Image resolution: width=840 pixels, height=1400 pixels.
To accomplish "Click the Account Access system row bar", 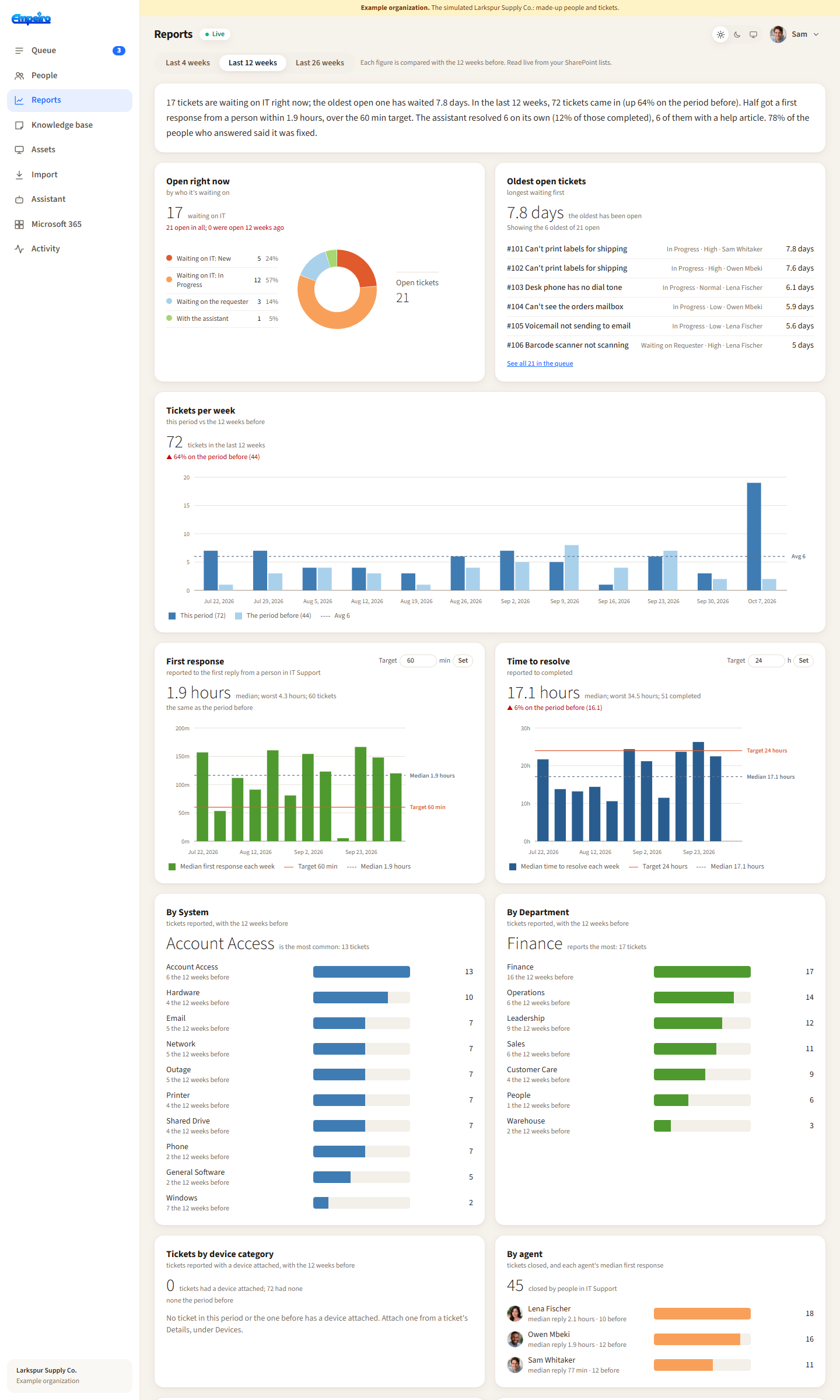I will click(x=362, y=972).
